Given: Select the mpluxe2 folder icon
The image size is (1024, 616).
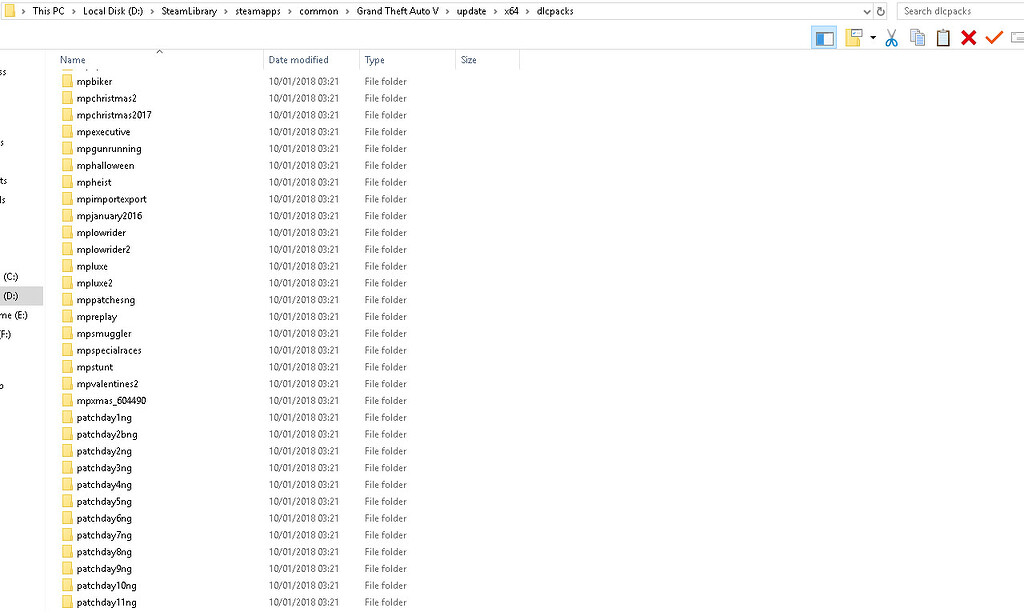Looking at the screenshot, I should [67, 283].
